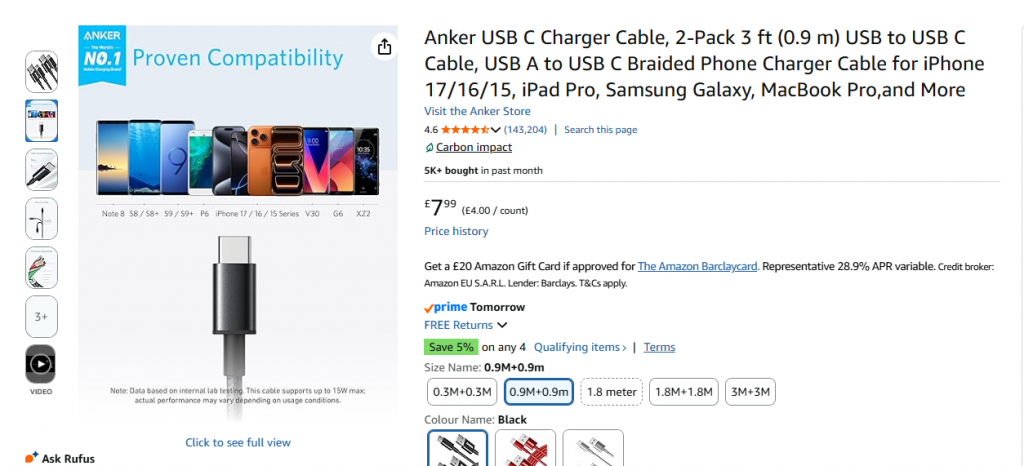Select the red cable colour swatch
Screen dimensions: 1024x466
coord(525,449)
